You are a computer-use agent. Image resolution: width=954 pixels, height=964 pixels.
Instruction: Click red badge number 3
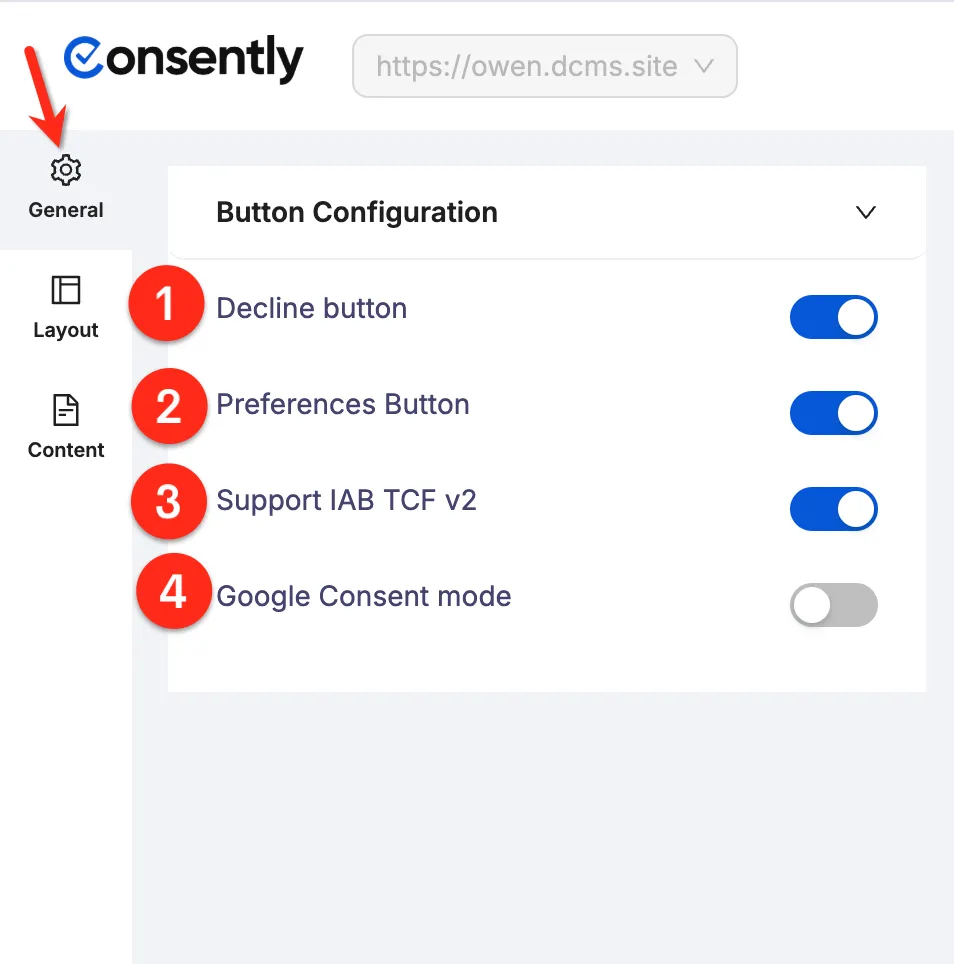pyautogui.click(x=168, y=501)
